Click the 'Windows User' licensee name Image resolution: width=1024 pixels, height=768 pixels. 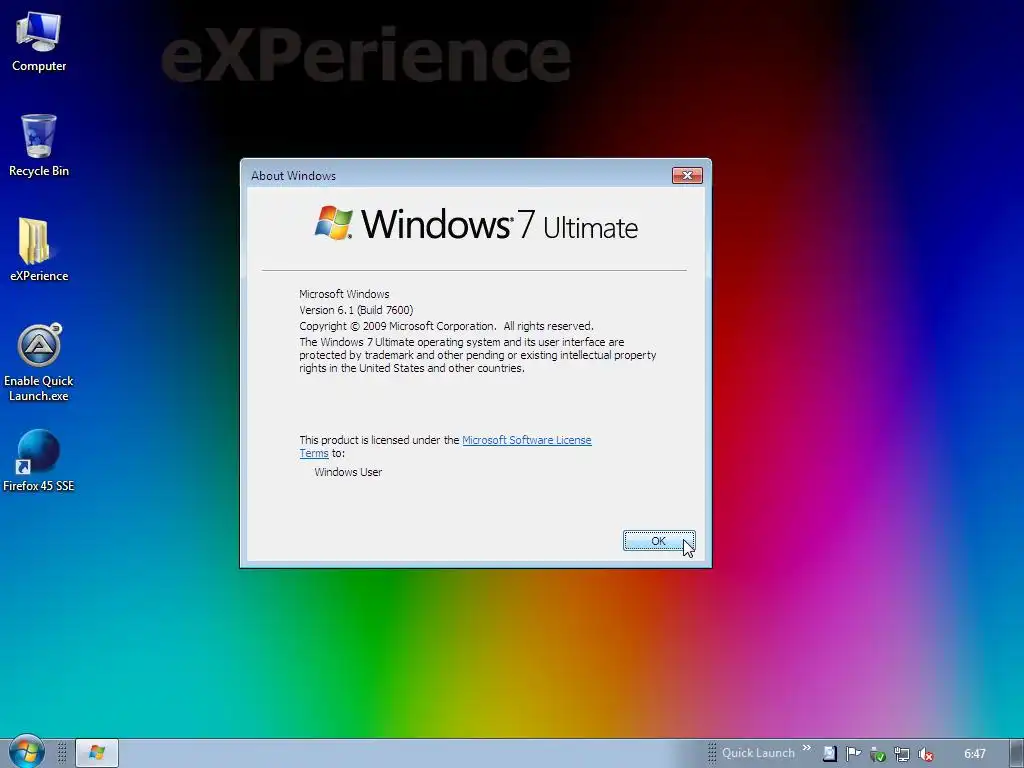[x=348, y=472]
